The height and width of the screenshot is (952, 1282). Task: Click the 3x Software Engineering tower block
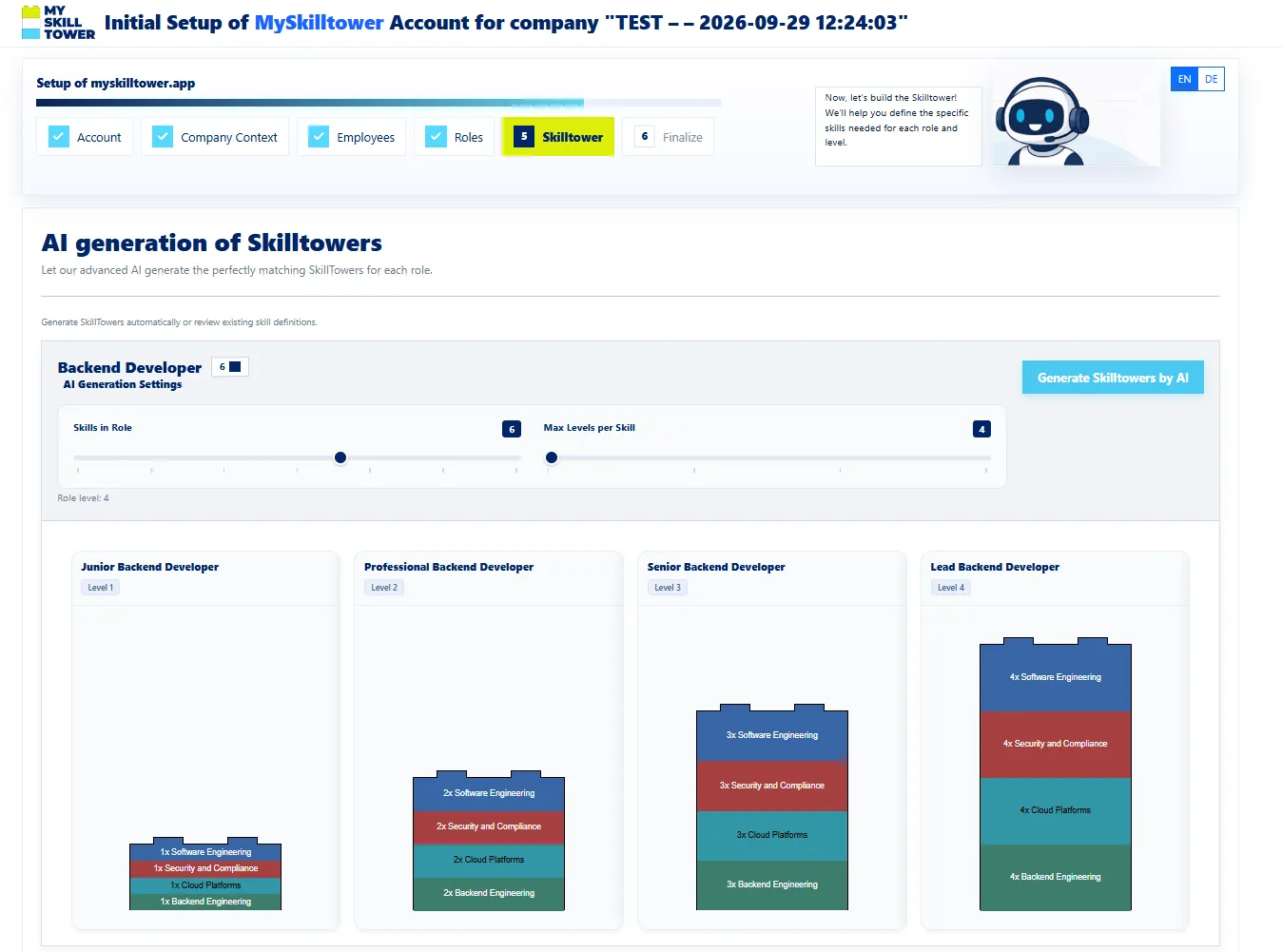772,735
